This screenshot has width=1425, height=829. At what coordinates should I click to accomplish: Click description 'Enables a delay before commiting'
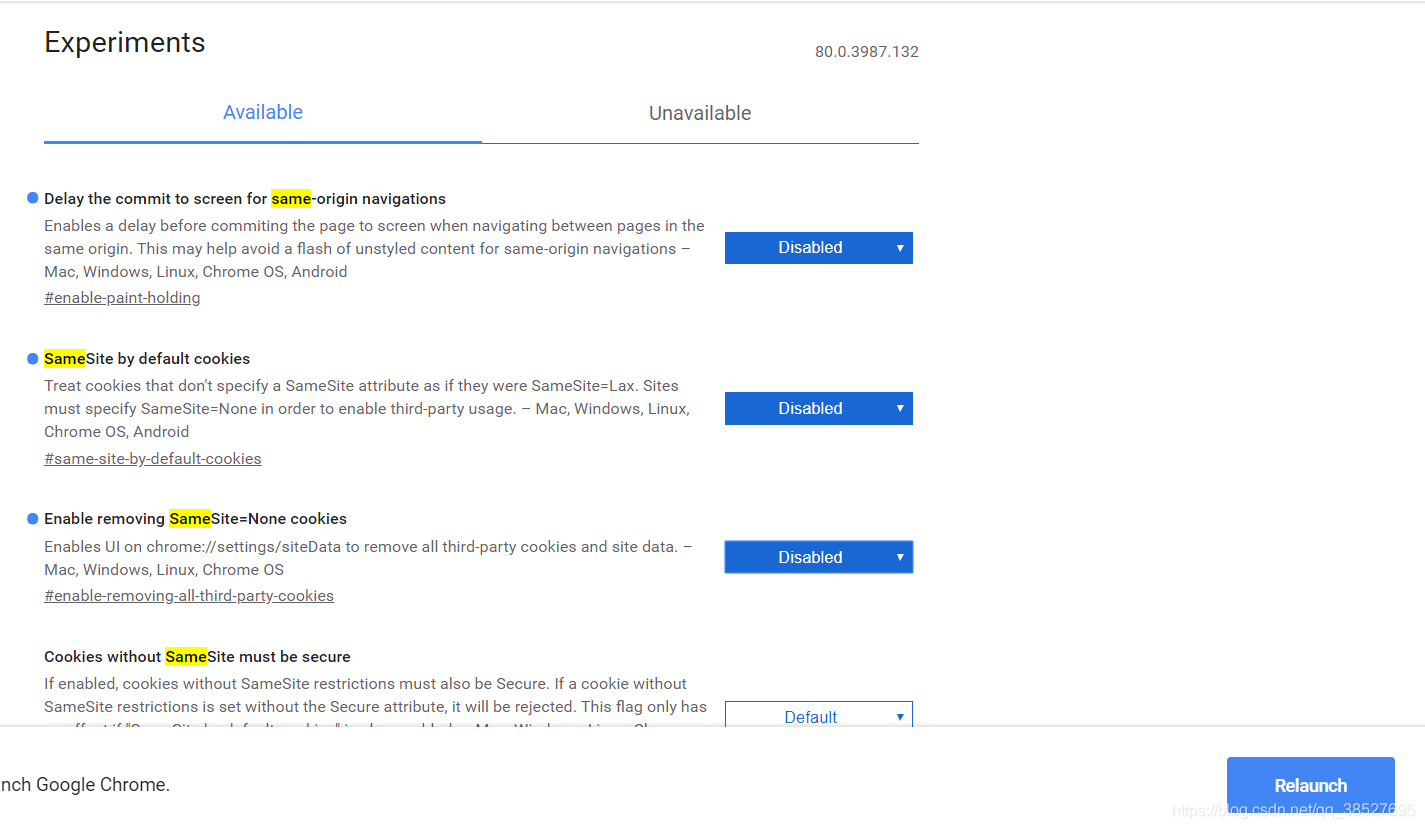point(374,249)
